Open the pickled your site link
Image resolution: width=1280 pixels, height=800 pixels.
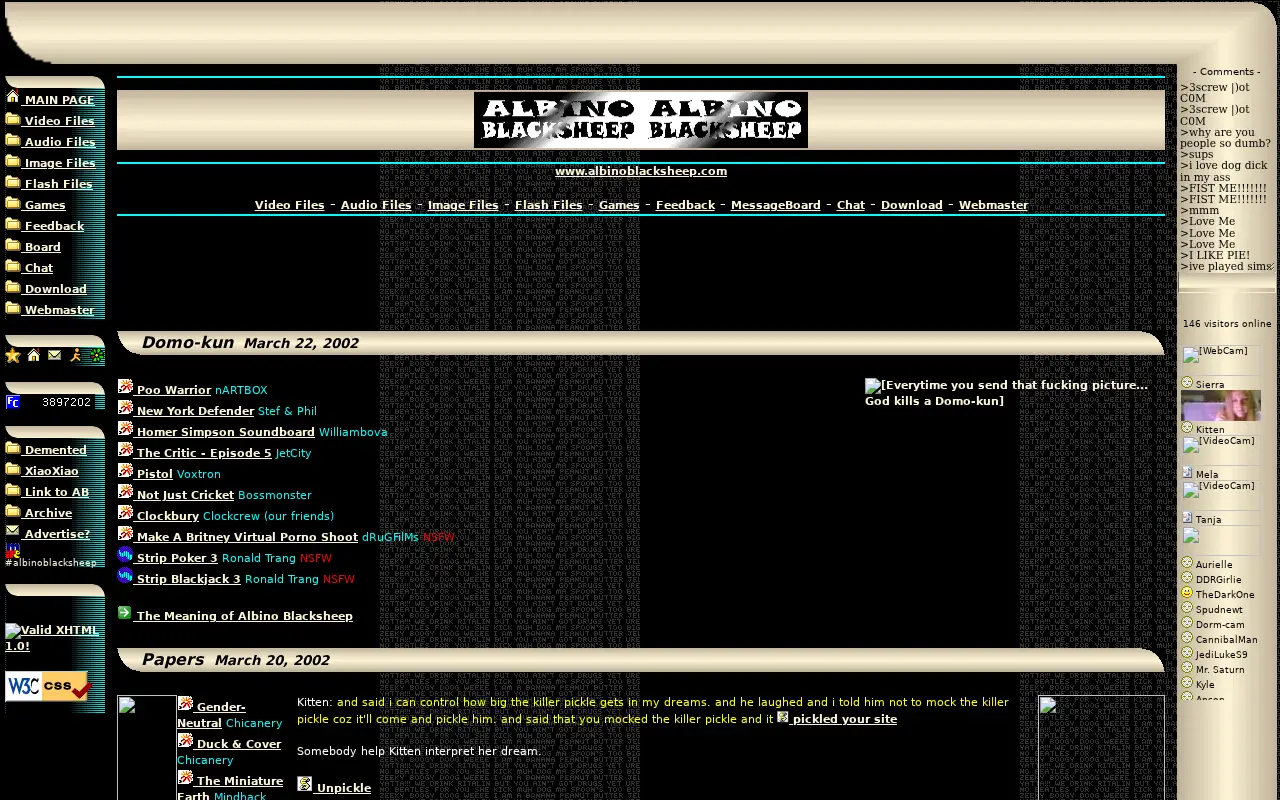click(x=844, y=719)
